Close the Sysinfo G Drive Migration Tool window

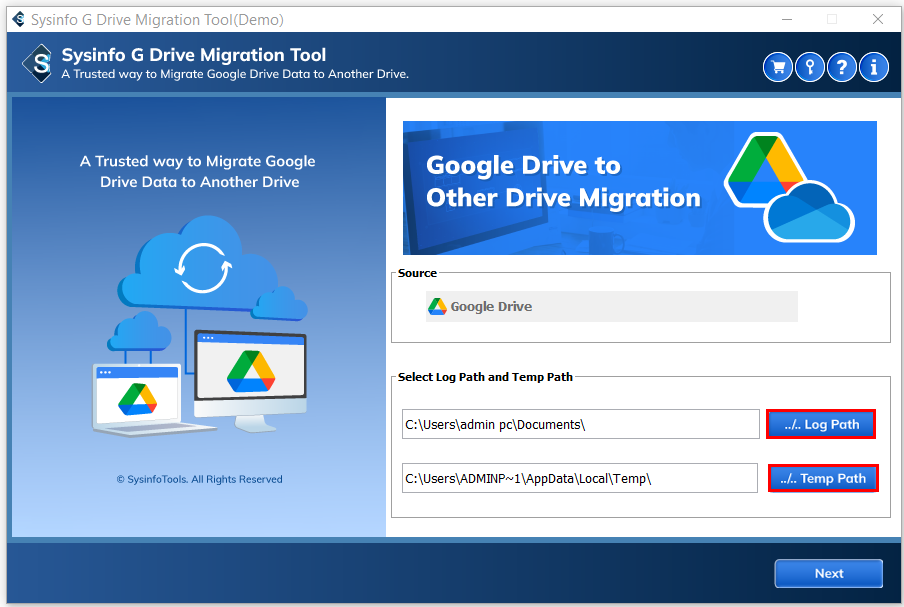coord(877,20)
